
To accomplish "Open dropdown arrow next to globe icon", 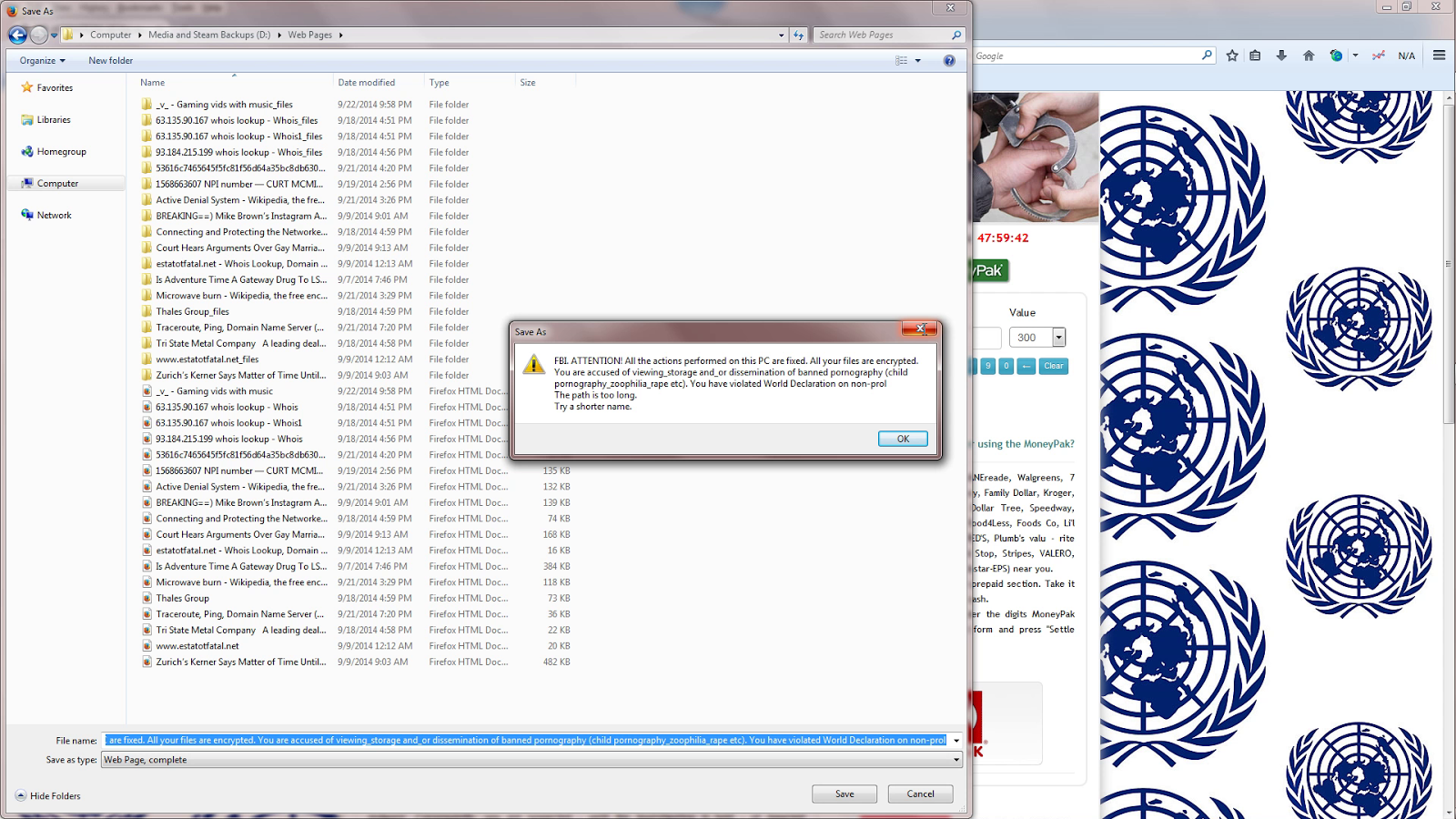I will (x=1355, y=56).
